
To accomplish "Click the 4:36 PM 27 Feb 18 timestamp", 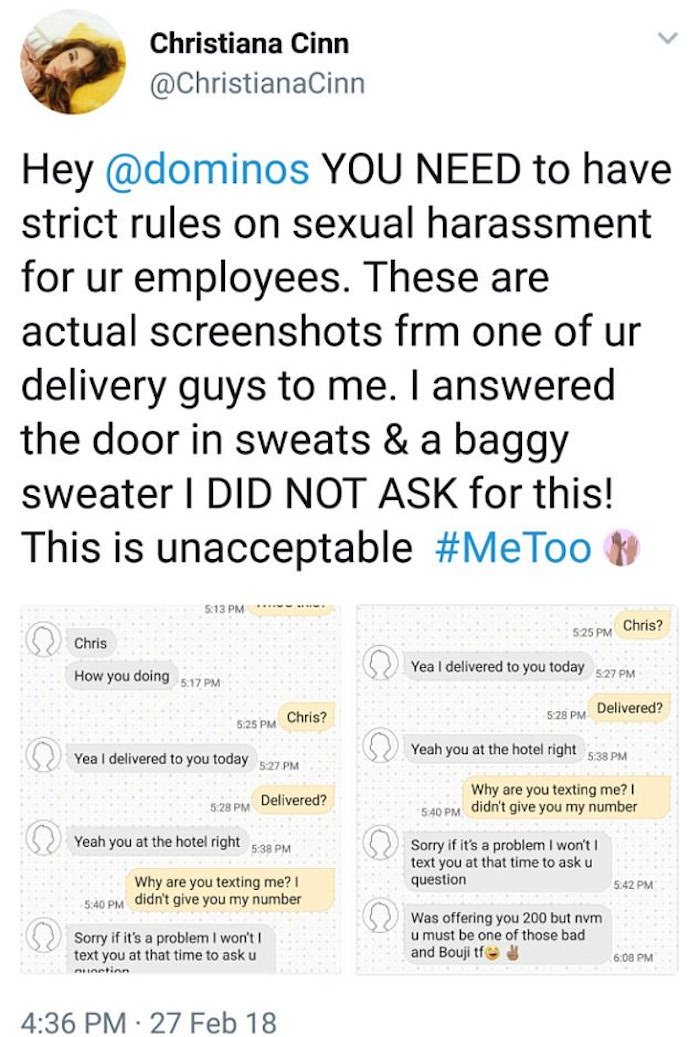I will pos(149,1021).
